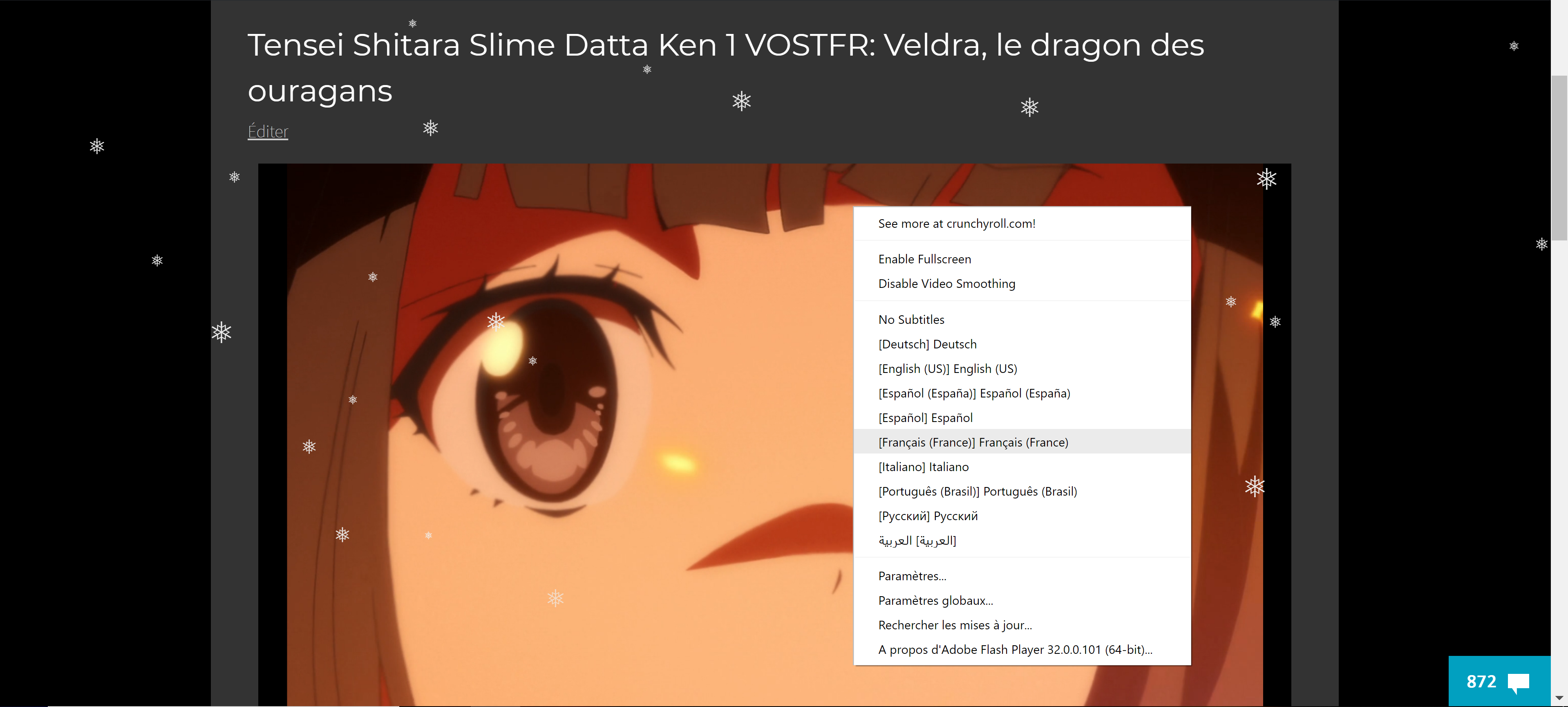Click Rechercher les mises à jour...
The width and height of the screenshot is (1568, 707).
[x=1022, y=625]
